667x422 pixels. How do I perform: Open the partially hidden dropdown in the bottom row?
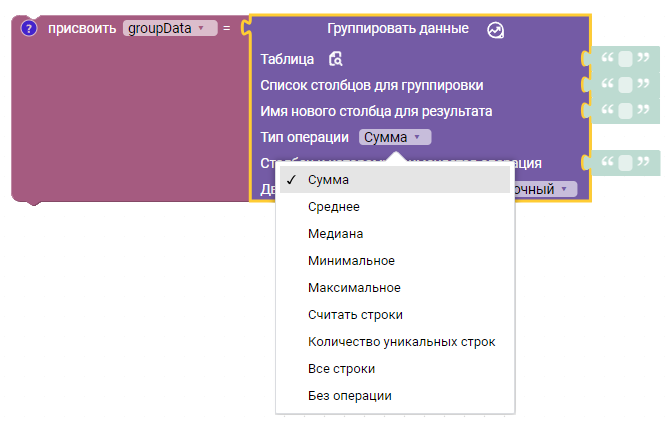tap(546, 189)
